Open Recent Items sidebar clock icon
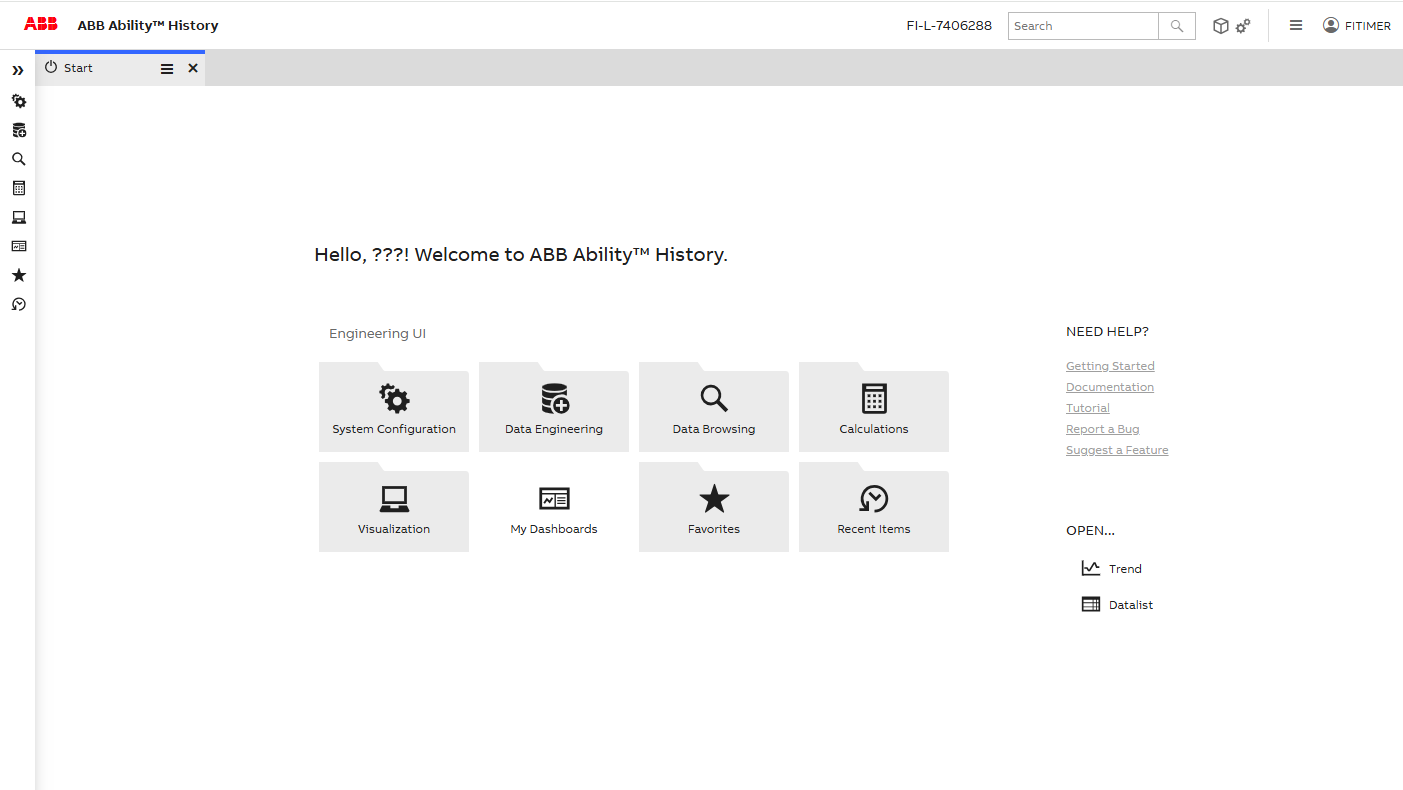 pyautogui.click(x=18, y=304)
